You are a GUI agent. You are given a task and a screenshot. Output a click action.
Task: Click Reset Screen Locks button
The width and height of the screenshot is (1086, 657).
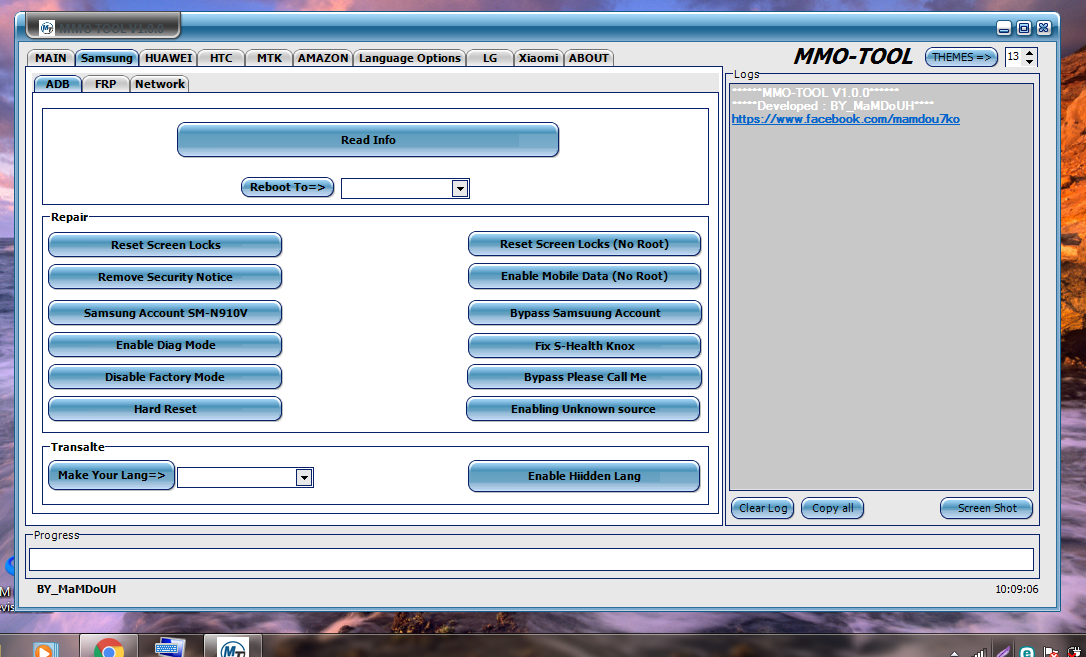coord(165,244)
